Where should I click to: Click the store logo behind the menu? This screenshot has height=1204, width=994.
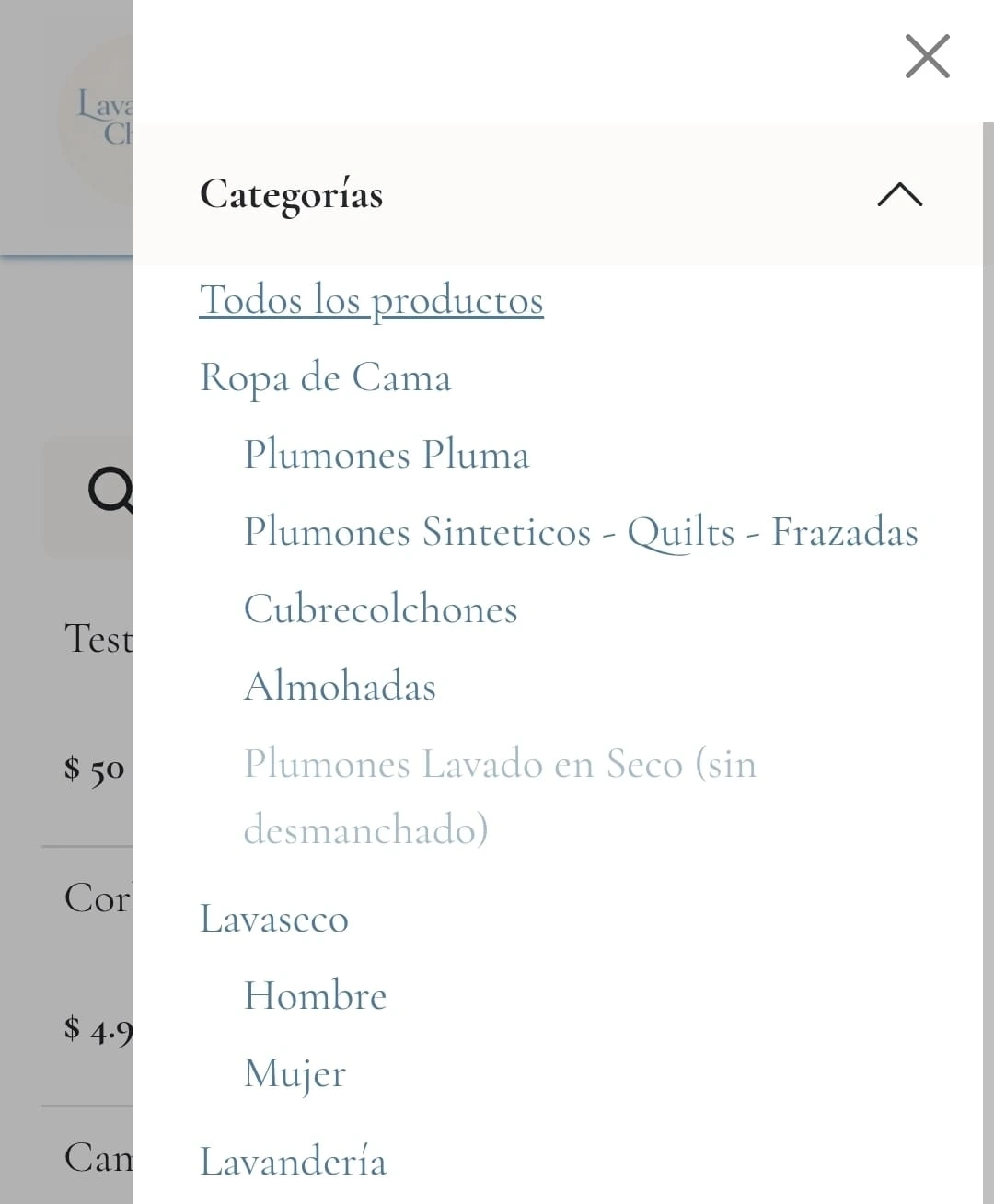pos(97,118)
